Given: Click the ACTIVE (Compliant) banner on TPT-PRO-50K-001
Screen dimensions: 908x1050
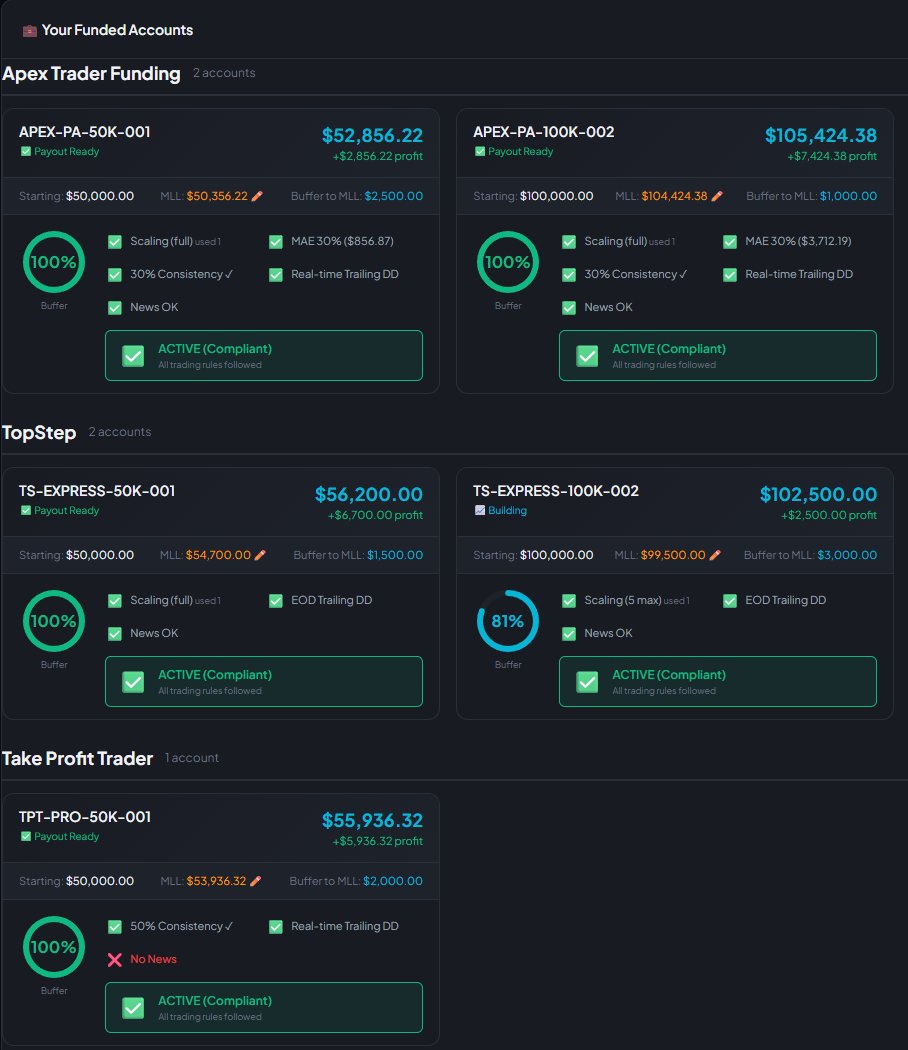Looking at the screenshot, I should coord(263,1007).
